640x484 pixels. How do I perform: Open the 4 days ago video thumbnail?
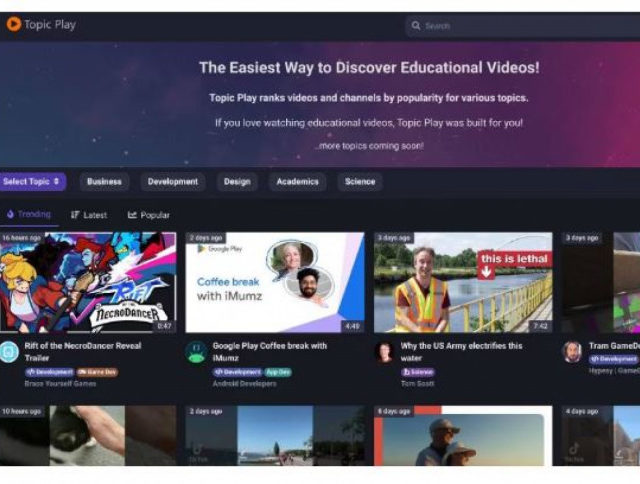(x=600, y=435)
